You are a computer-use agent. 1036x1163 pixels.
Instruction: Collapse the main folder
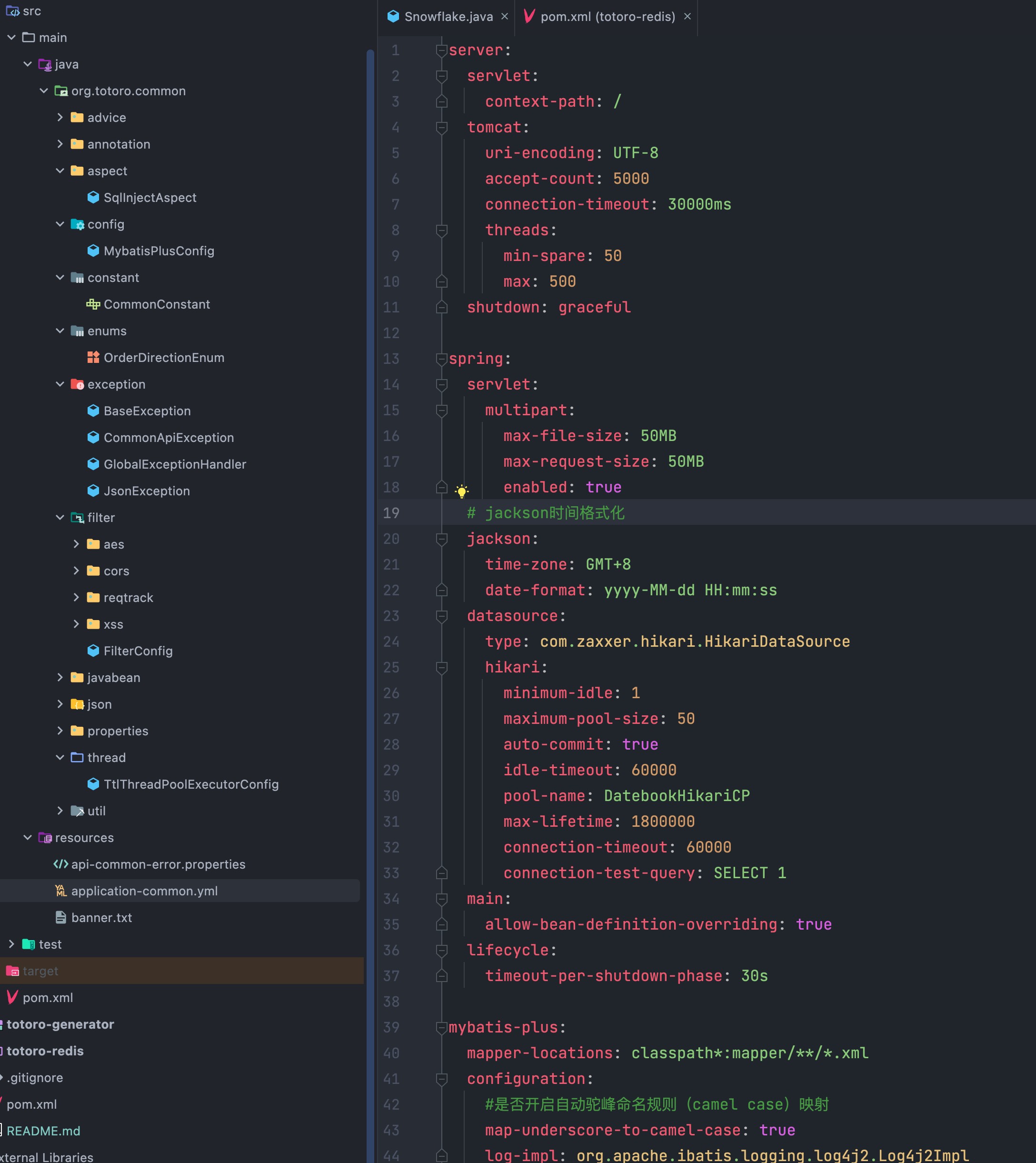(11, 38)
